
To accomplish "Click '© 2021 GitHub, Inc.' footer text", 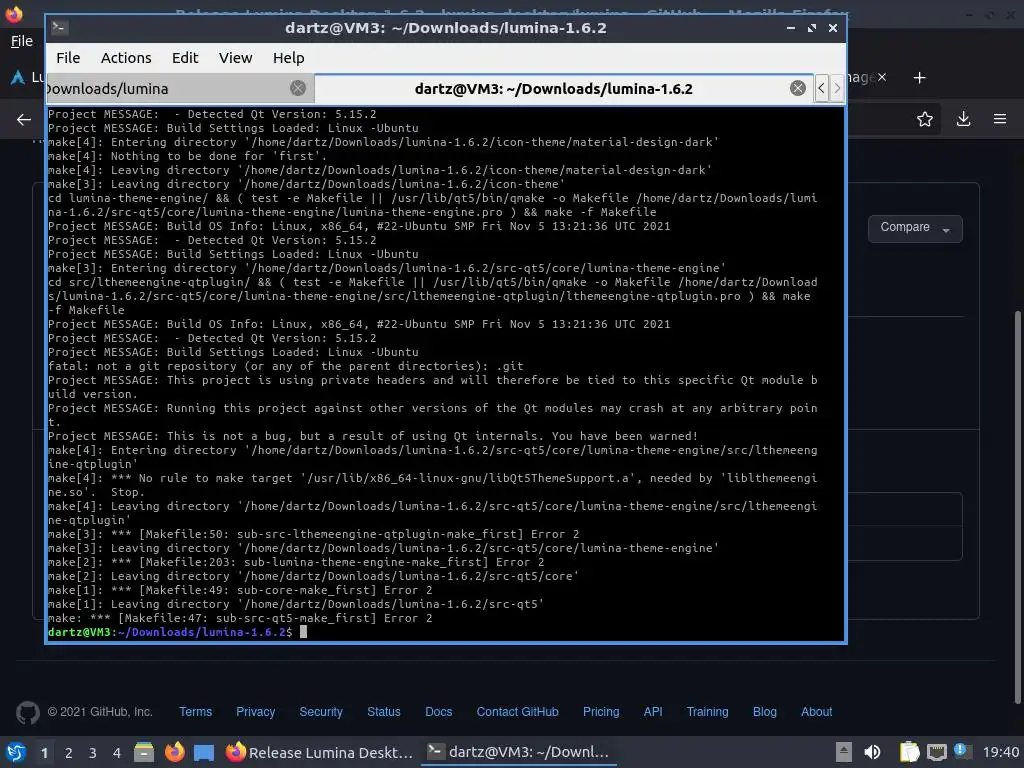I will pyautogui.click(x=100, y=712).
